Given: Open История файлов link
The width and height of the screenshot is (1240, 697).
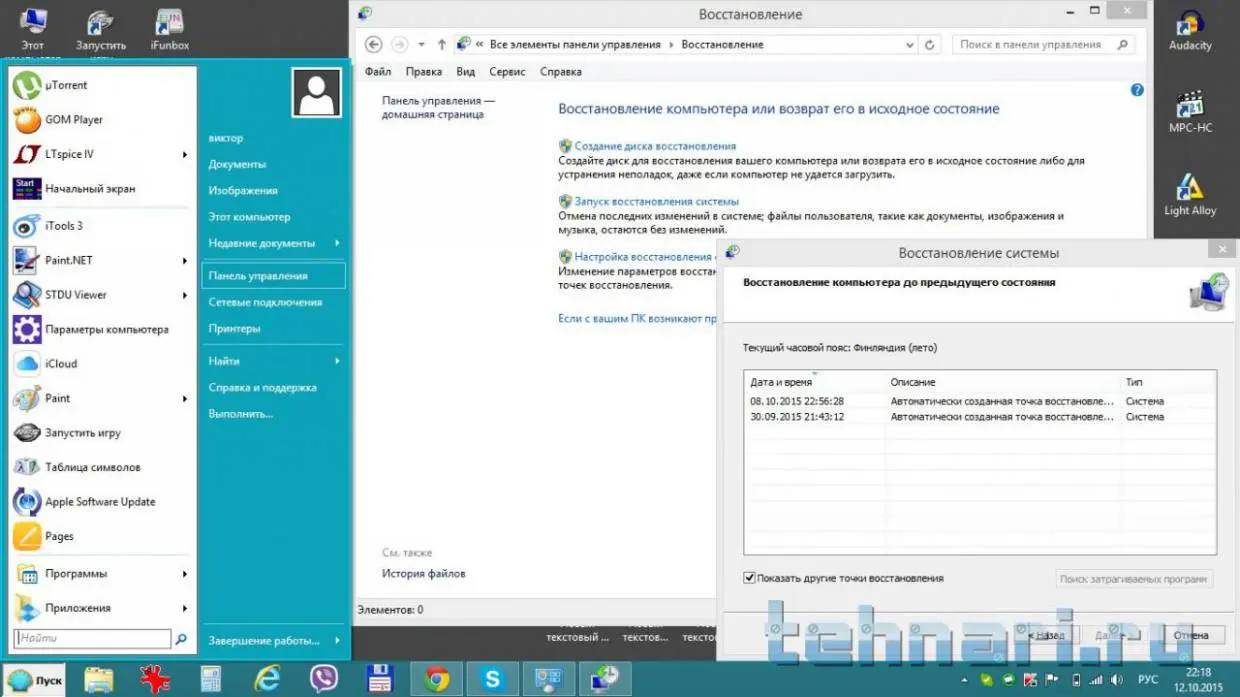Looking at the screenshot, I should [423, 574].
